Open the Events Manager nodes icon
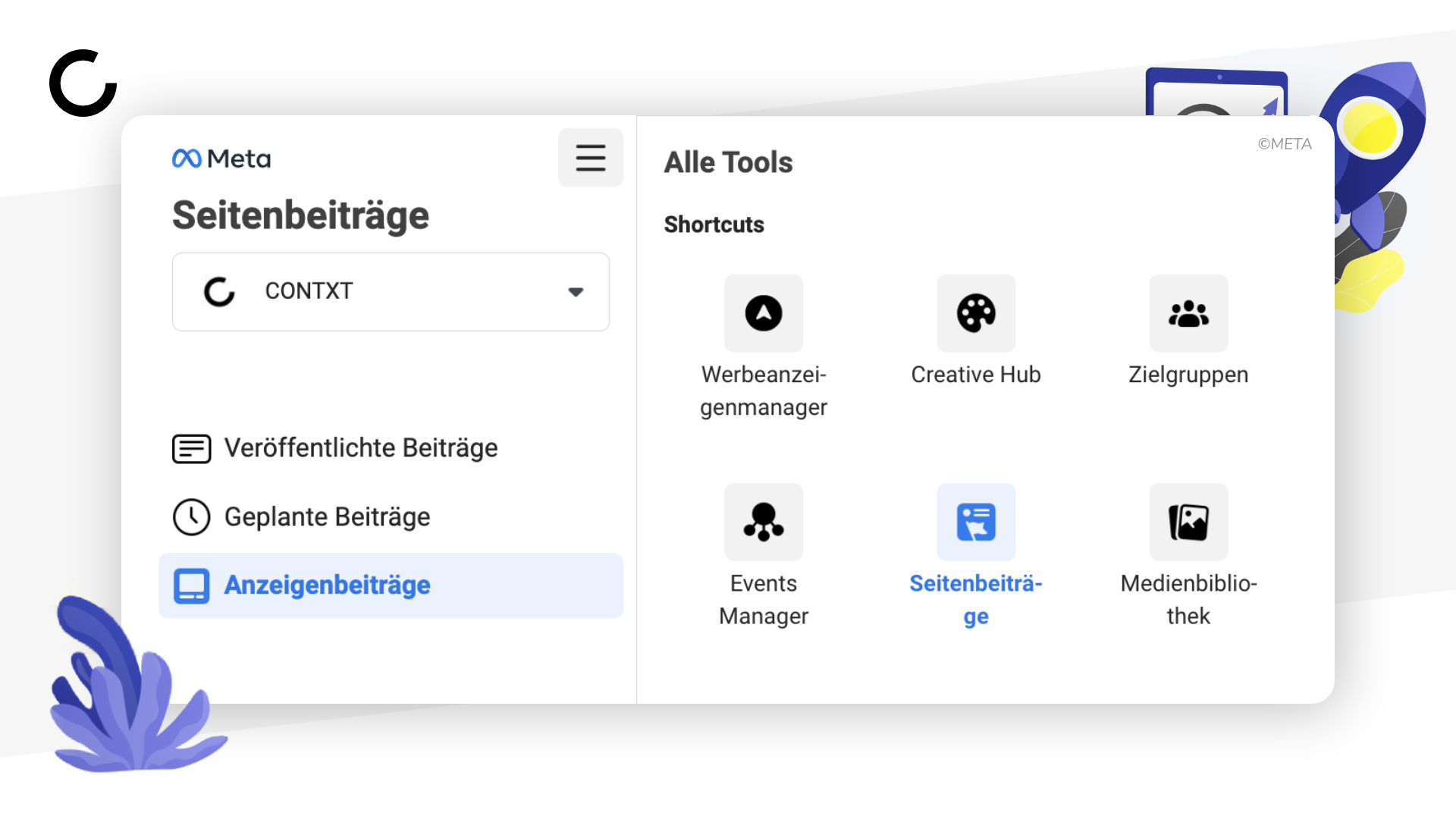This screenshot has height=819, width=1456. tap(764, 522)
